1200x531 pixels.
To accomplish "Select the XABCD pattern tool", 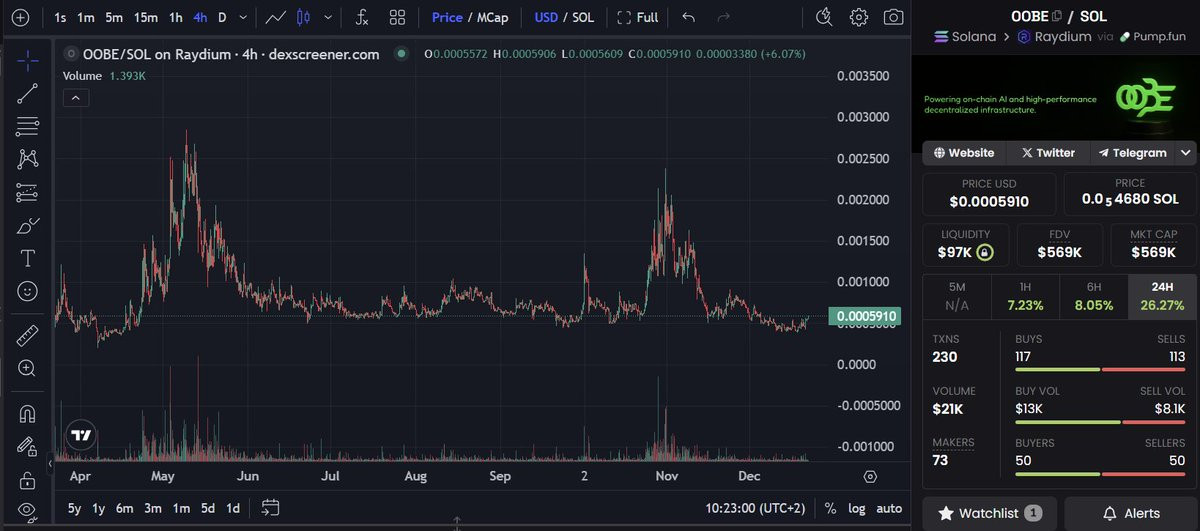I will click(x=28, y=159).
